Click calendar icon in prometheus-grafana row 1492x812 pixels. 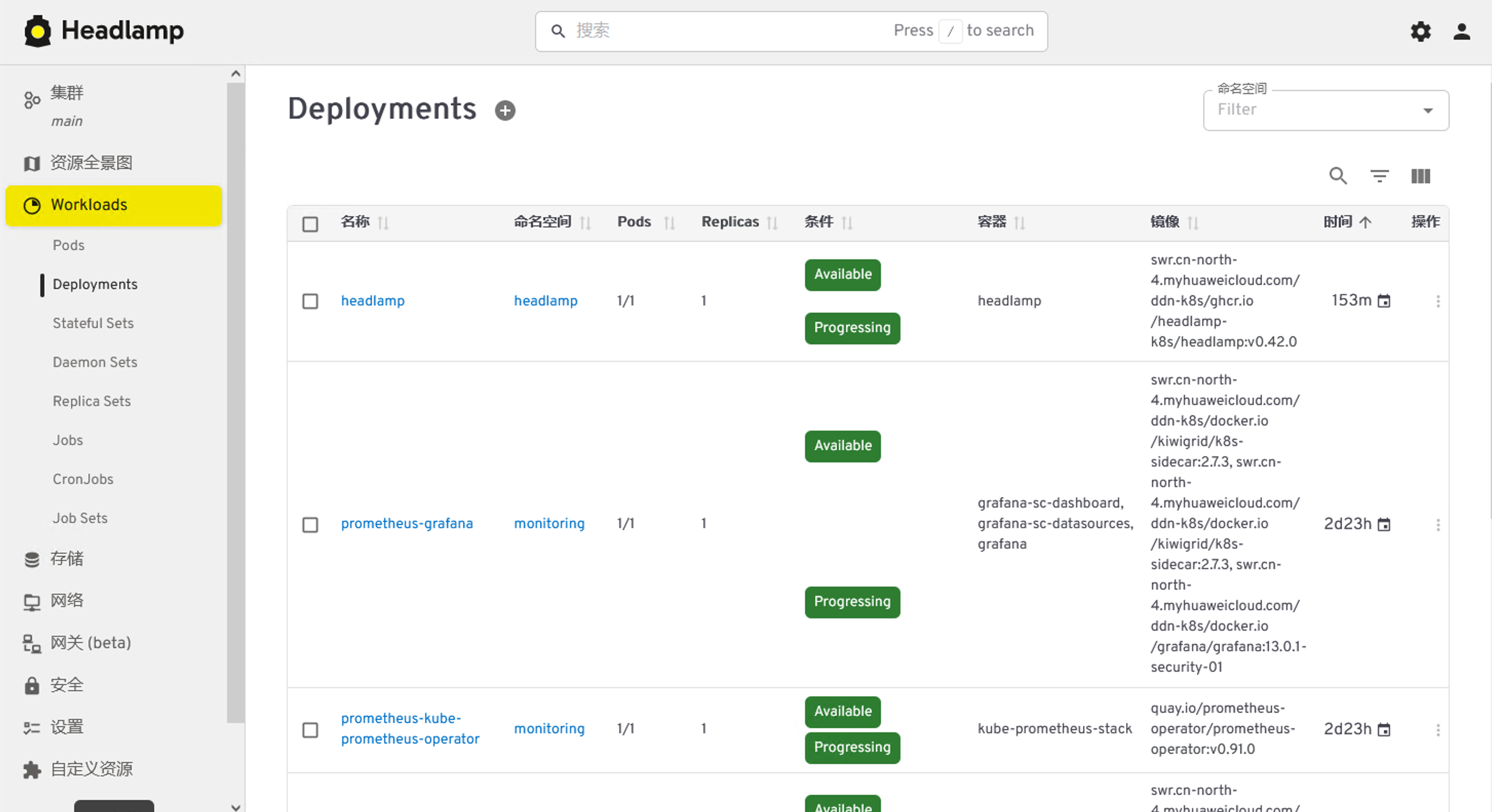(x=1384, y=524)
